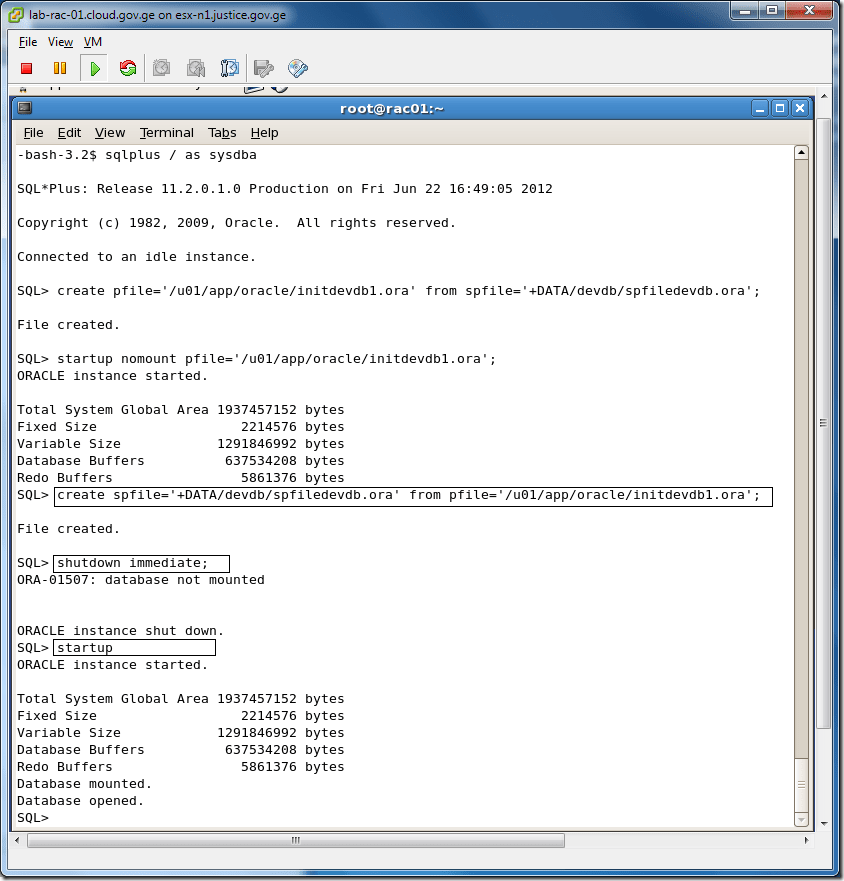Click the terminal scrollbar up arrow
Image resolution: width=844 pixels, height=881 pixels.
click(800, 153)
